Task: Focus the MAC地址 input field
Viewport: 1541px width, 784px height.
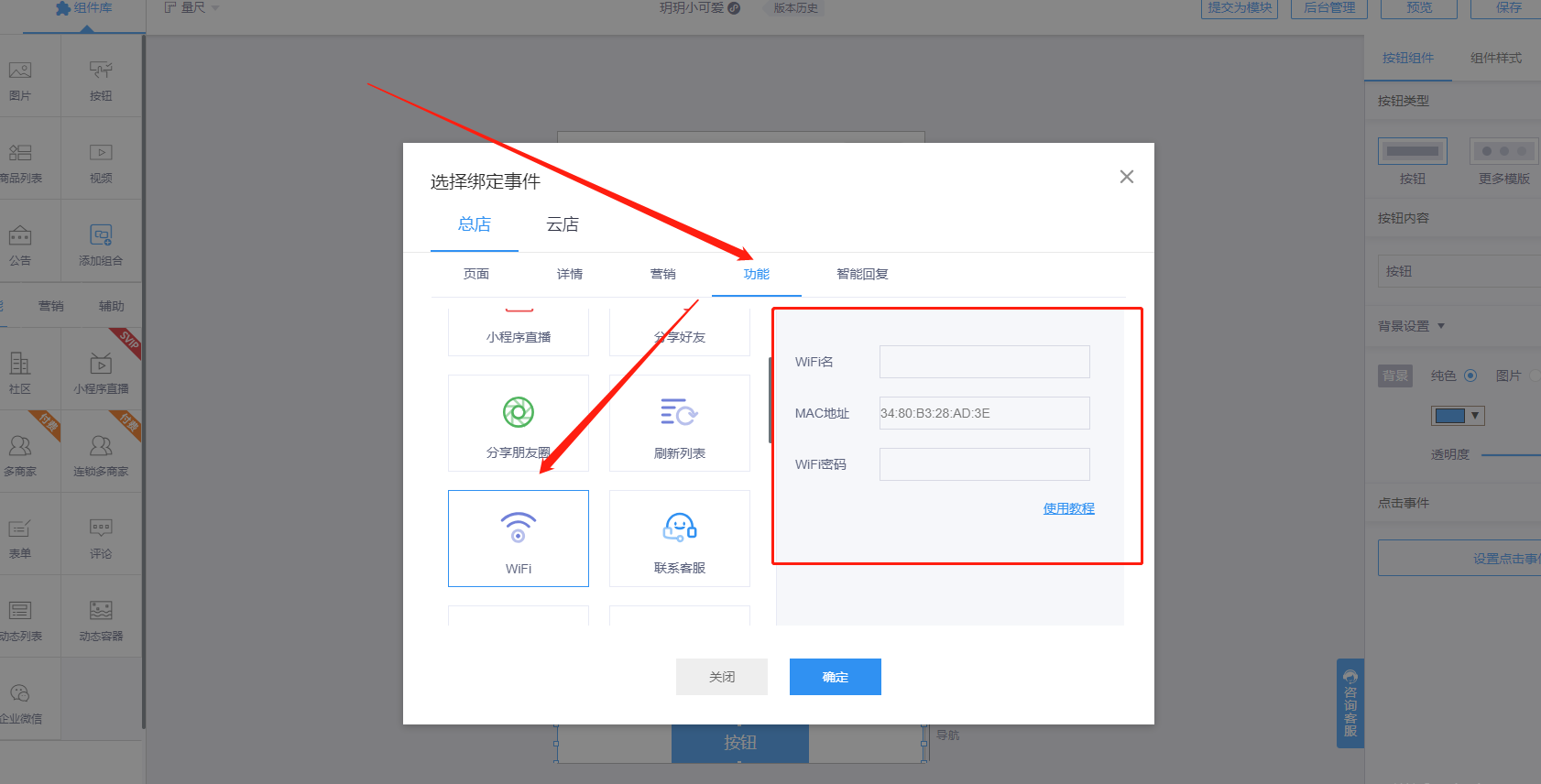Action: [985, 413]
